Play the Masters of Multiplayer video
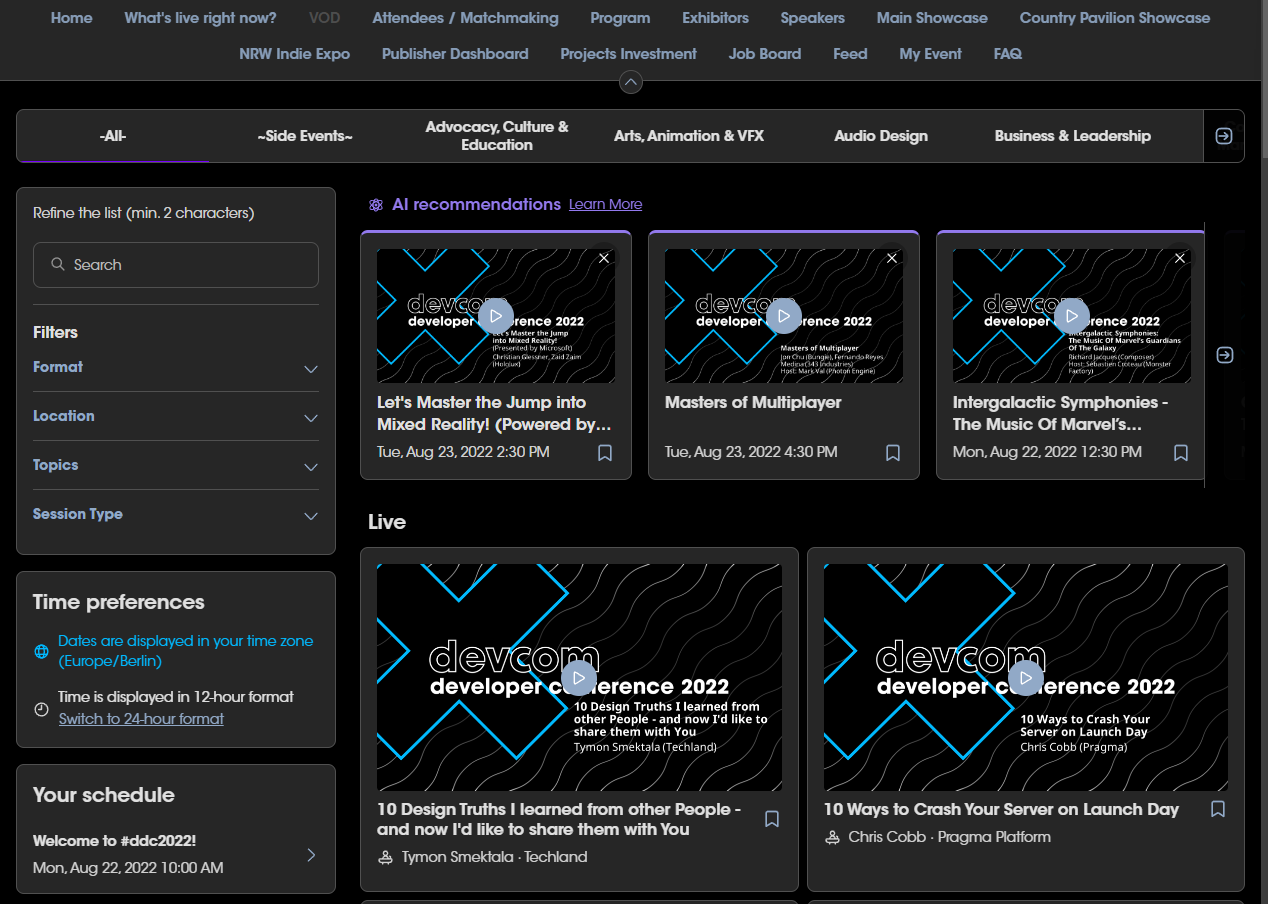 (784, 316)
